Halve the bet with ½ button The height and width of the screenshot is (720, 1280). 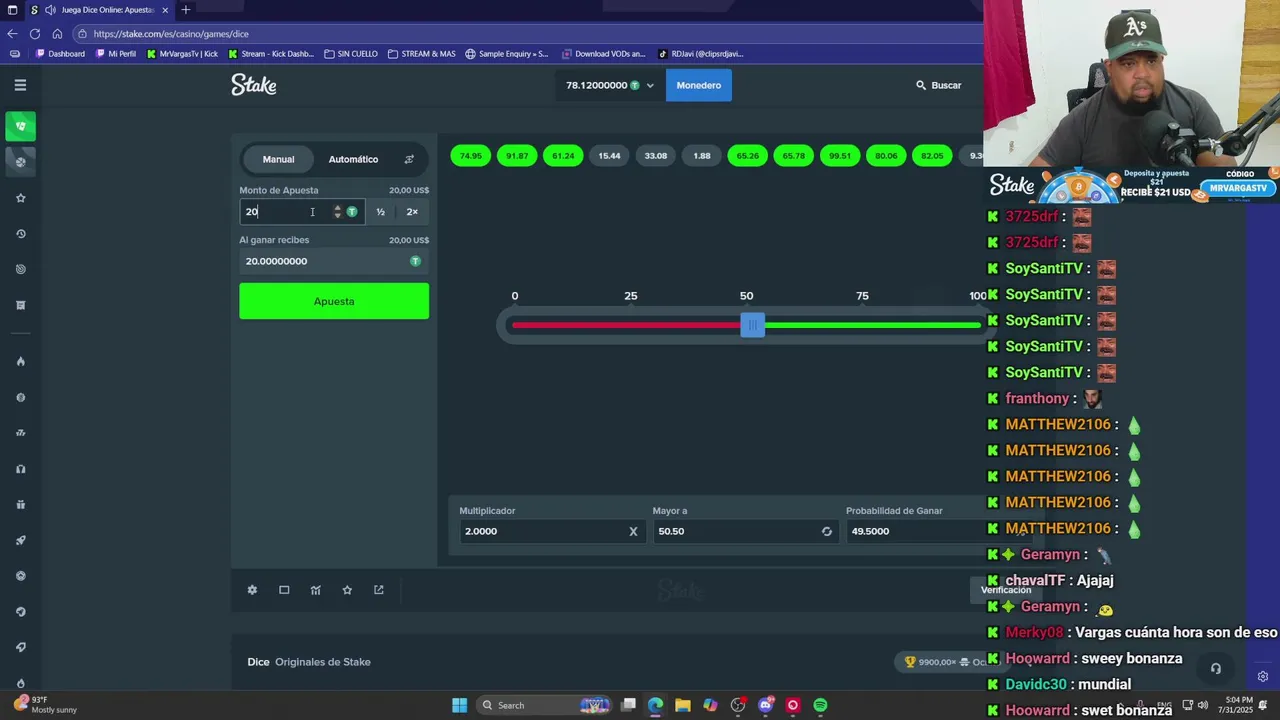click(380, 211)
